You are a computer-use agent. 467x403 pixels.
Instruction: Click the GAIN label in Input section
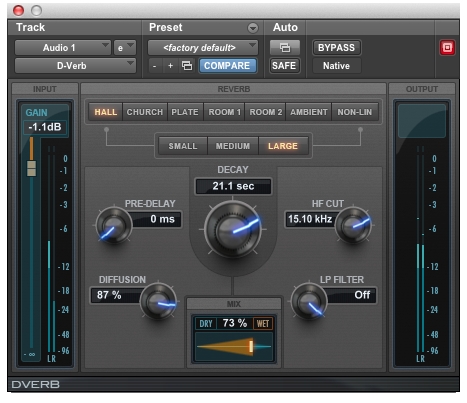[36, 113]
